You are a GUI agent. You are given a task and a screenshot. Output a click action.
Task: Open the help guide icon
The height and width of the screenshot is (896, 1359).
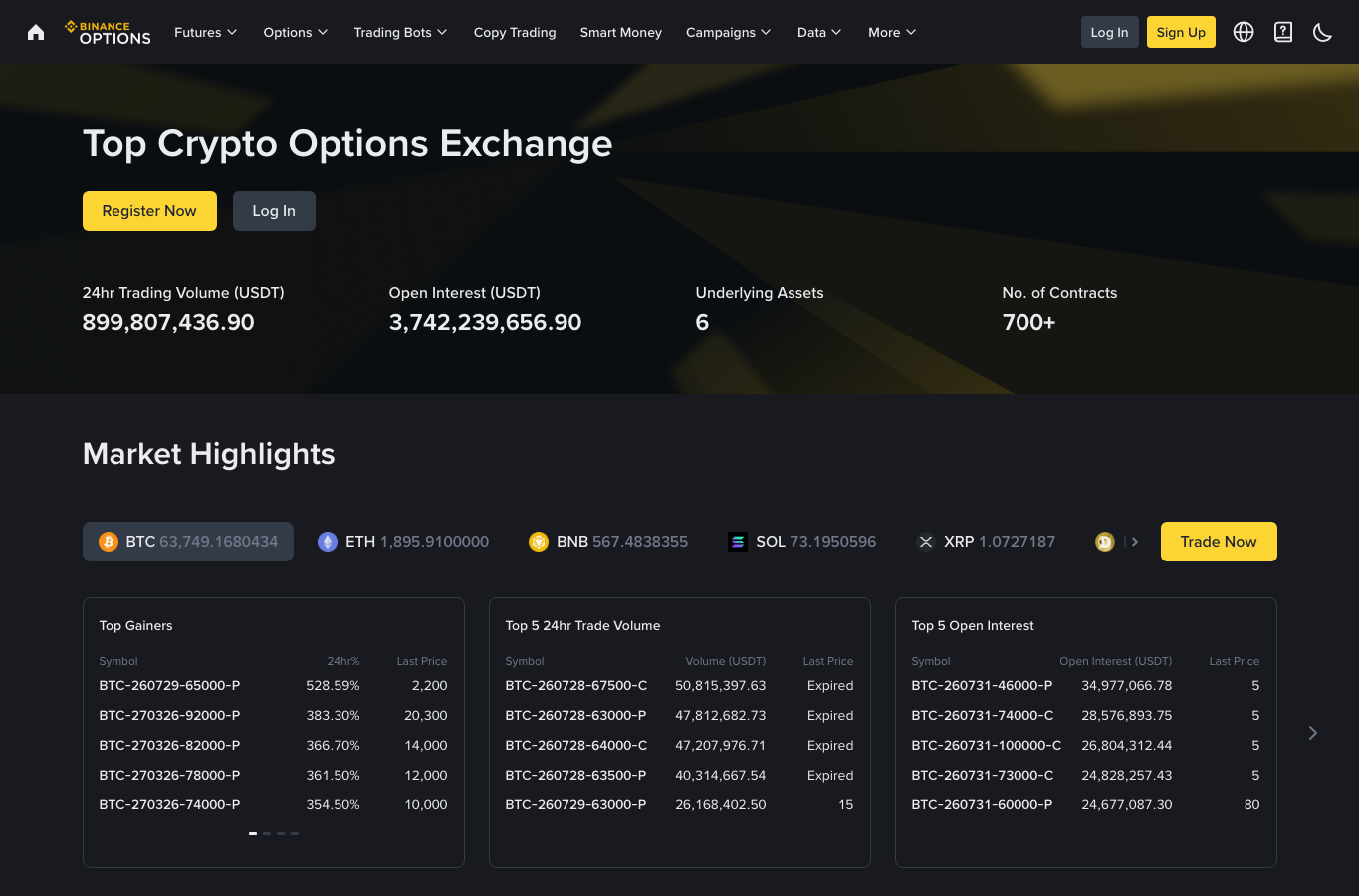click(1283, 32)
